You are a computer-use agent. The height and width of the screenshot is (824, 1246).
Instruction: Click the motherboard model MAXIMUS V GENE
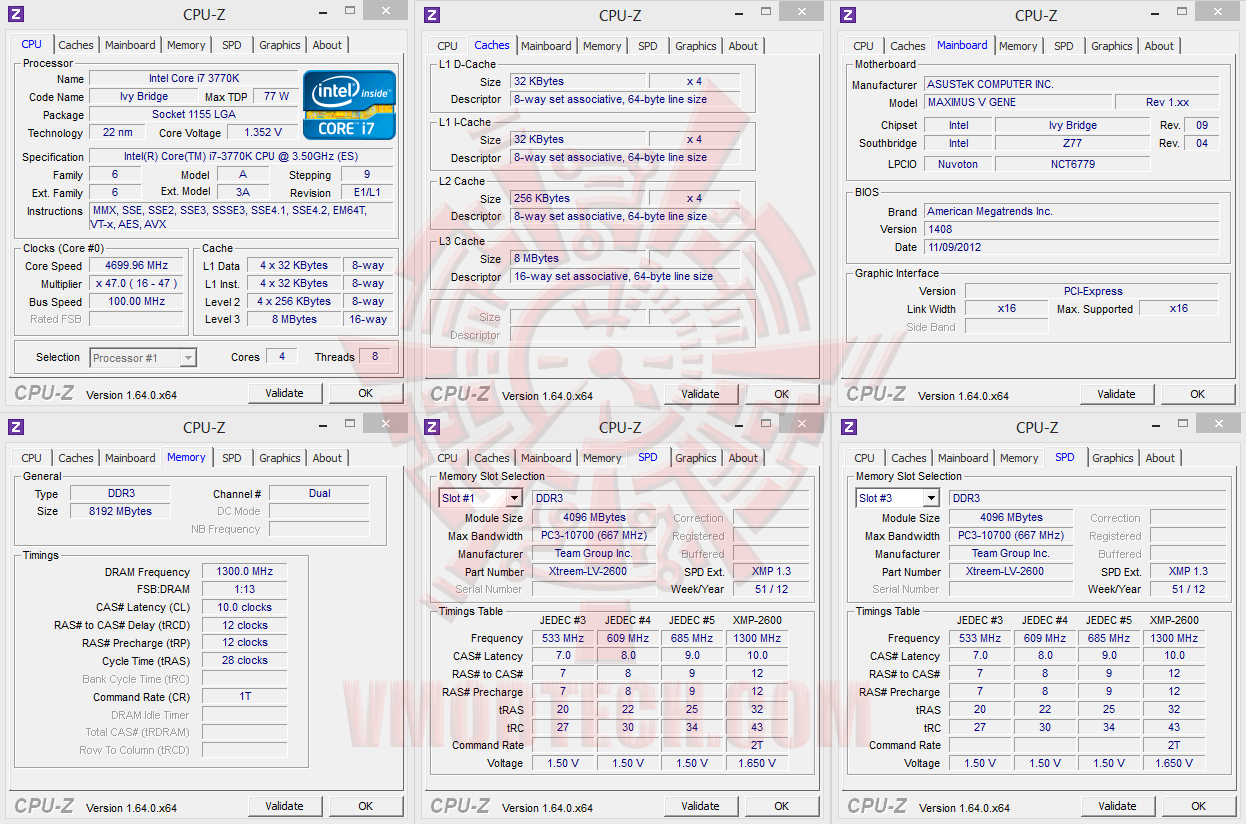(1017, 103)
